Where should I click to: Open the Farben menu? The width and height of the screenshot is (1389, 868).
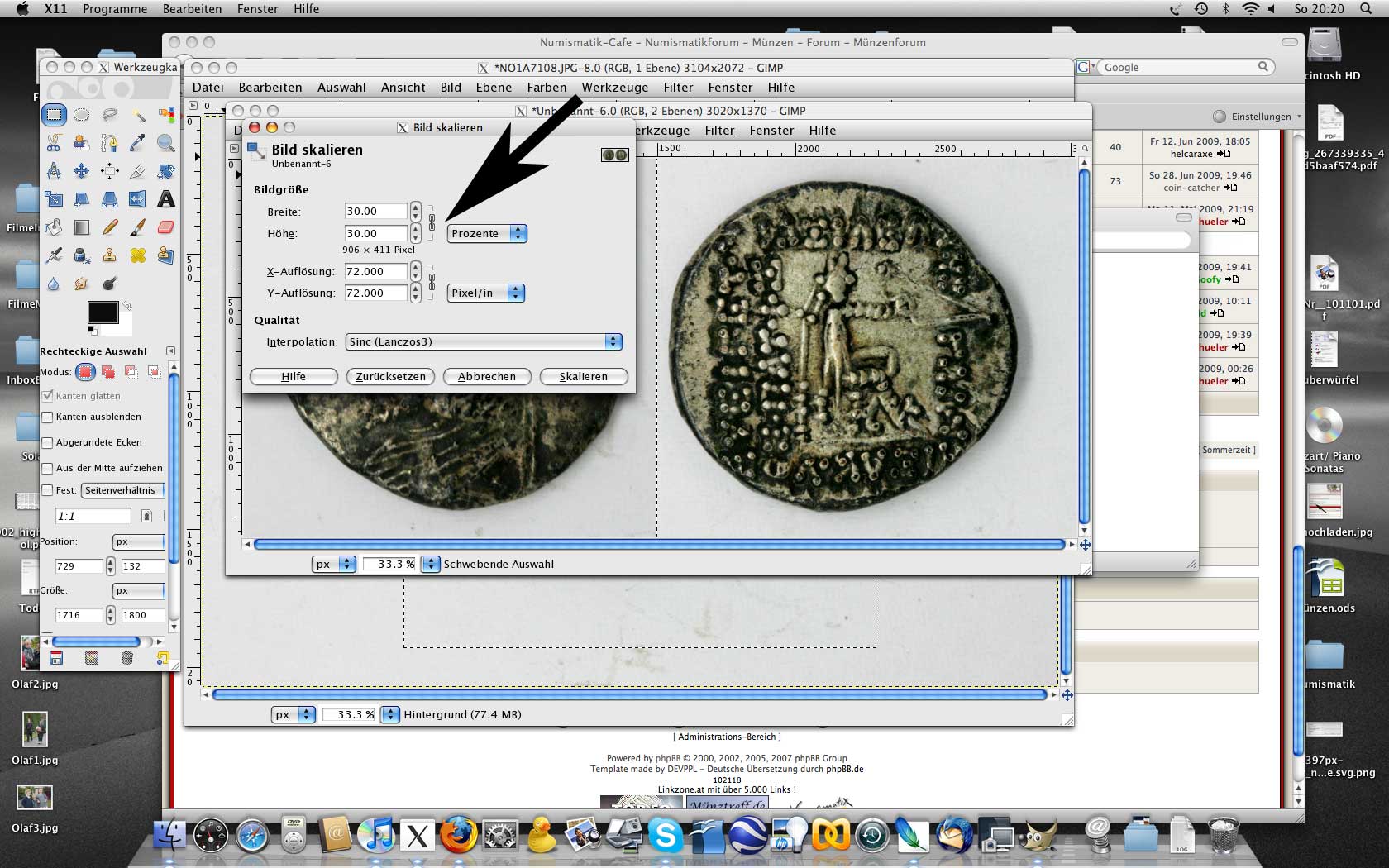tap(547, 88)
